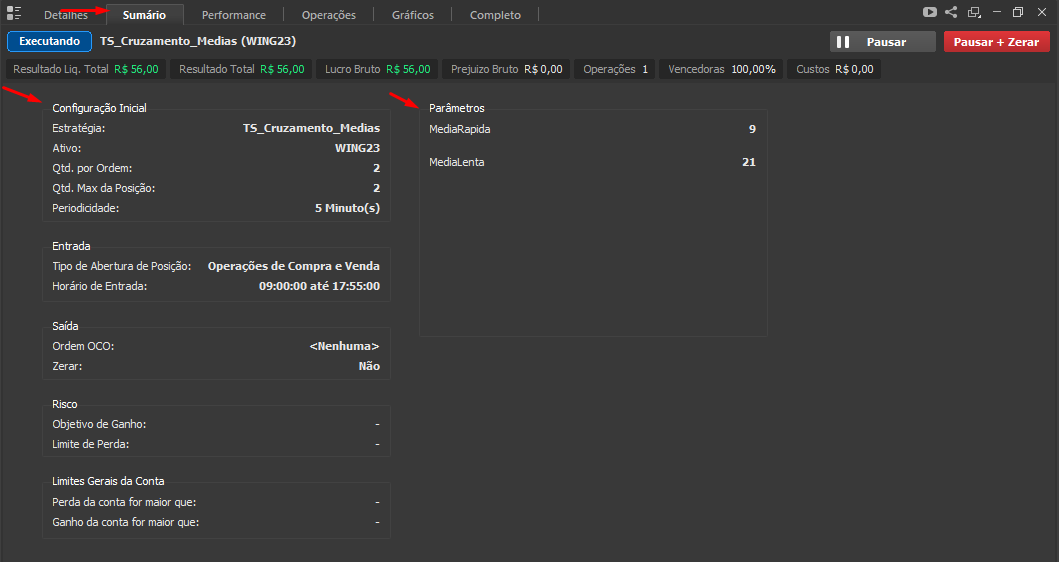The width and height of the screenshot is (1059, 562).
Task: Click the MediaRapida parameter value 9
Action: click(x=752, y=129)
